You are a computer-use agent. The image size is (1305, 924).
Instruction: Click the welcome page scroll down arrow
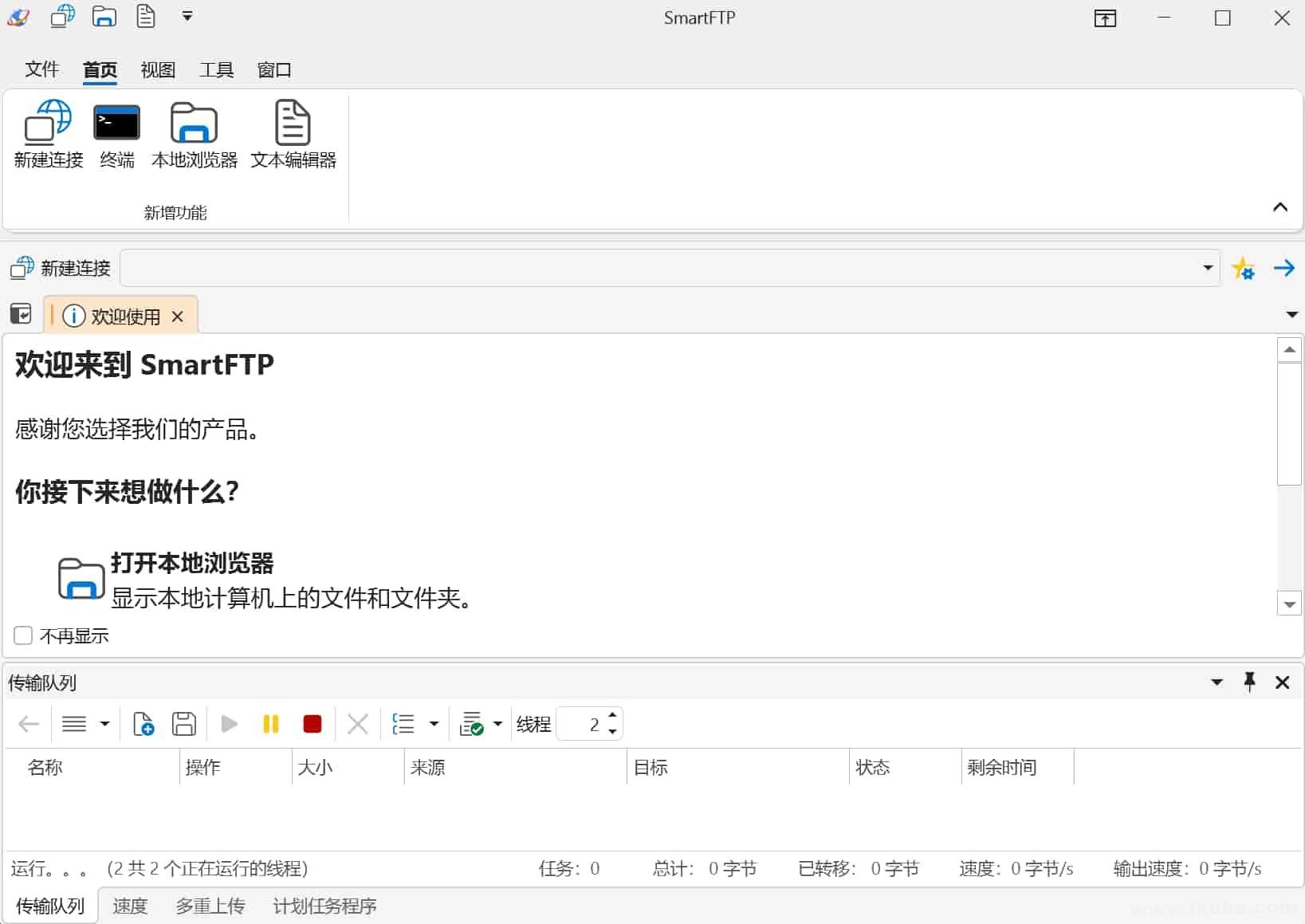(x=1289, y=604)
